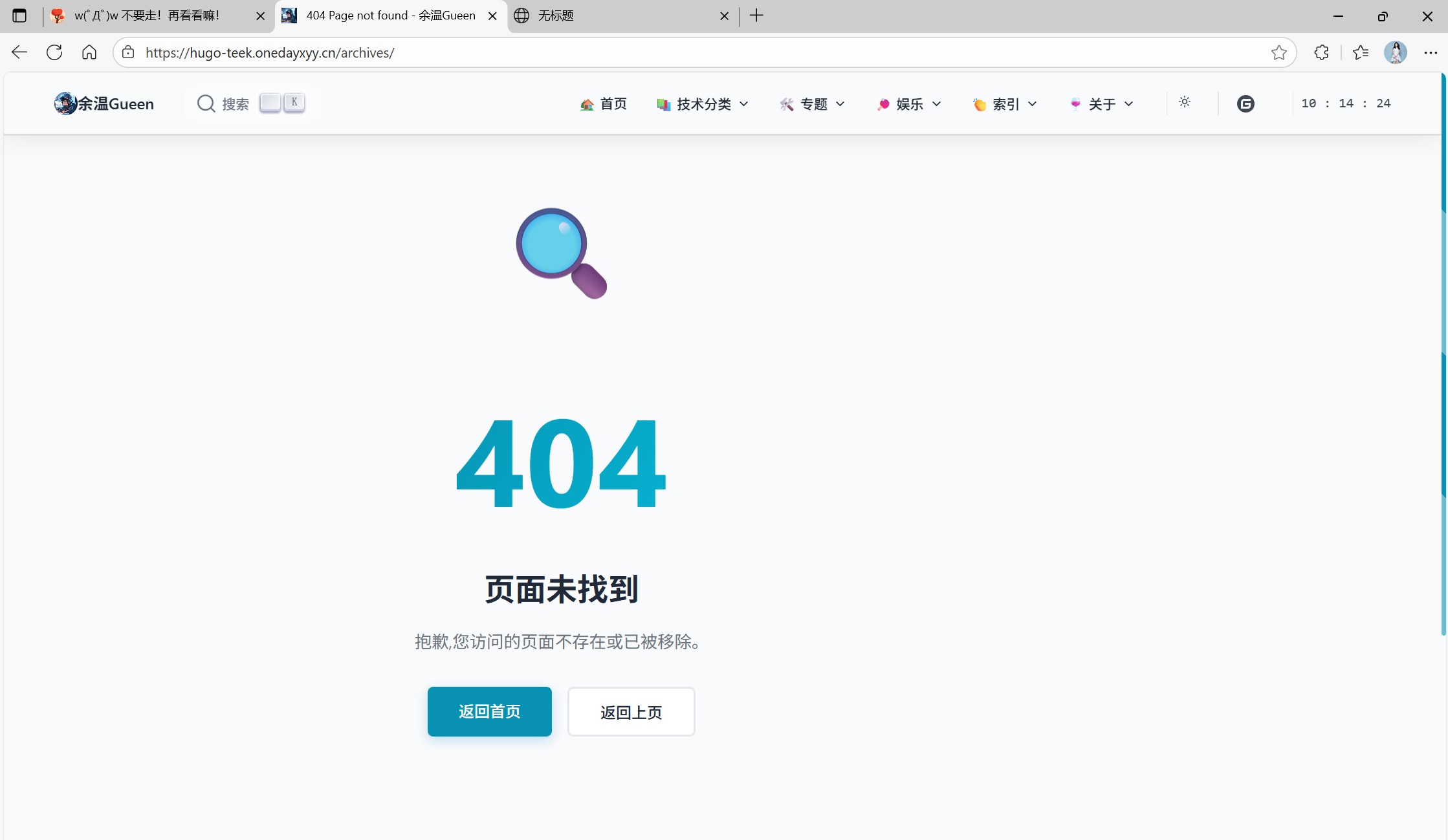Click the Gitee G icon in navbar
The image size is (1448, 840).
pos(1245,103)
